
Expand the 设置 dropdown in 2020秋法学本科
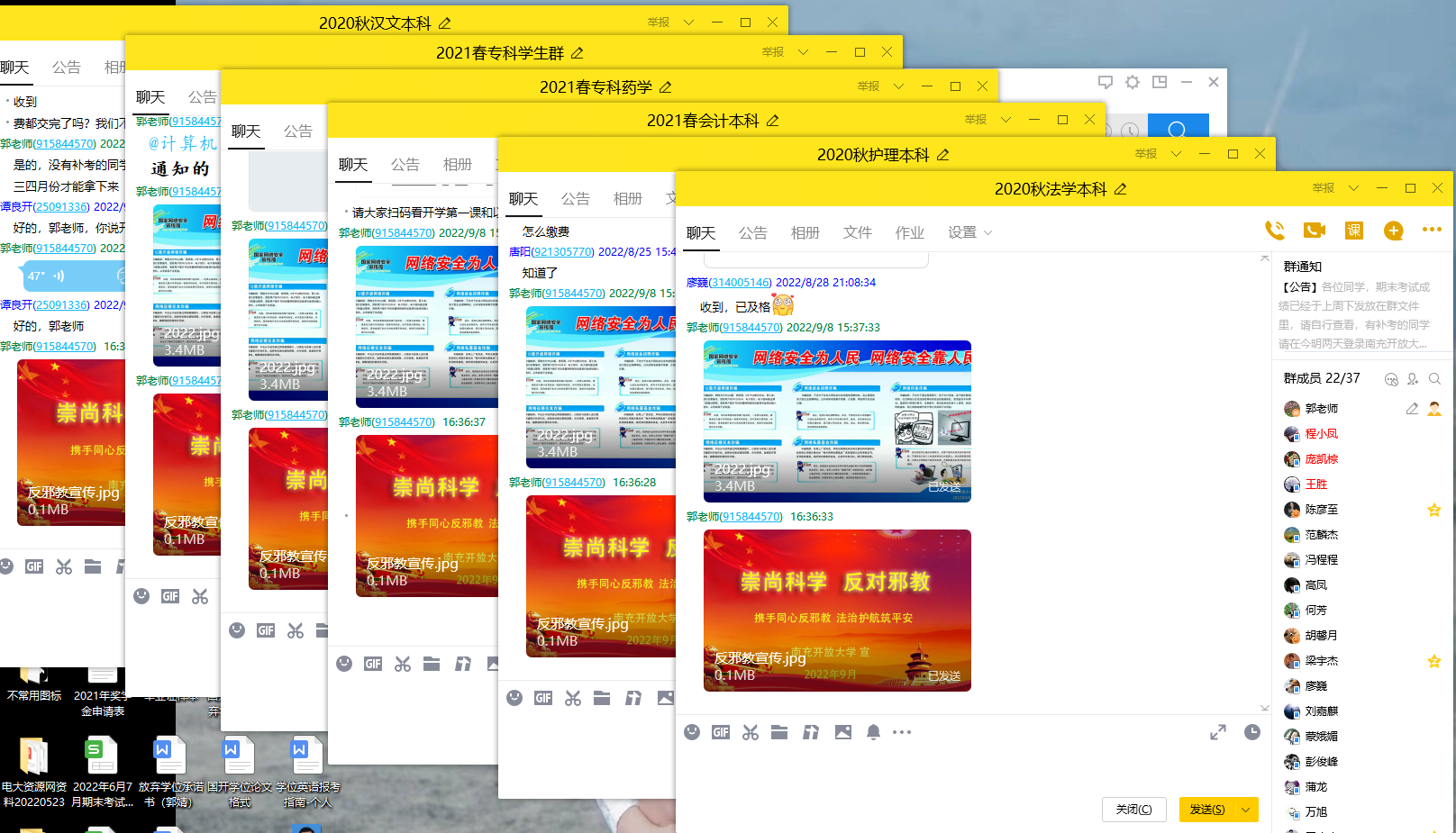(x=969, y=232)
